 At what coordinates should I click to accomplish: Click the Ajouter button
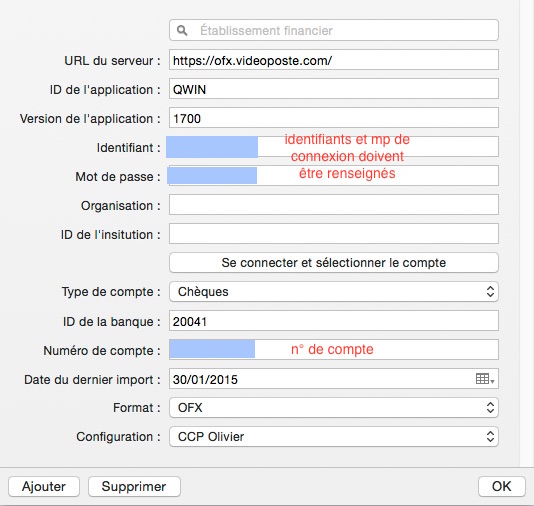pyautogui.click(x=44, y=487)
